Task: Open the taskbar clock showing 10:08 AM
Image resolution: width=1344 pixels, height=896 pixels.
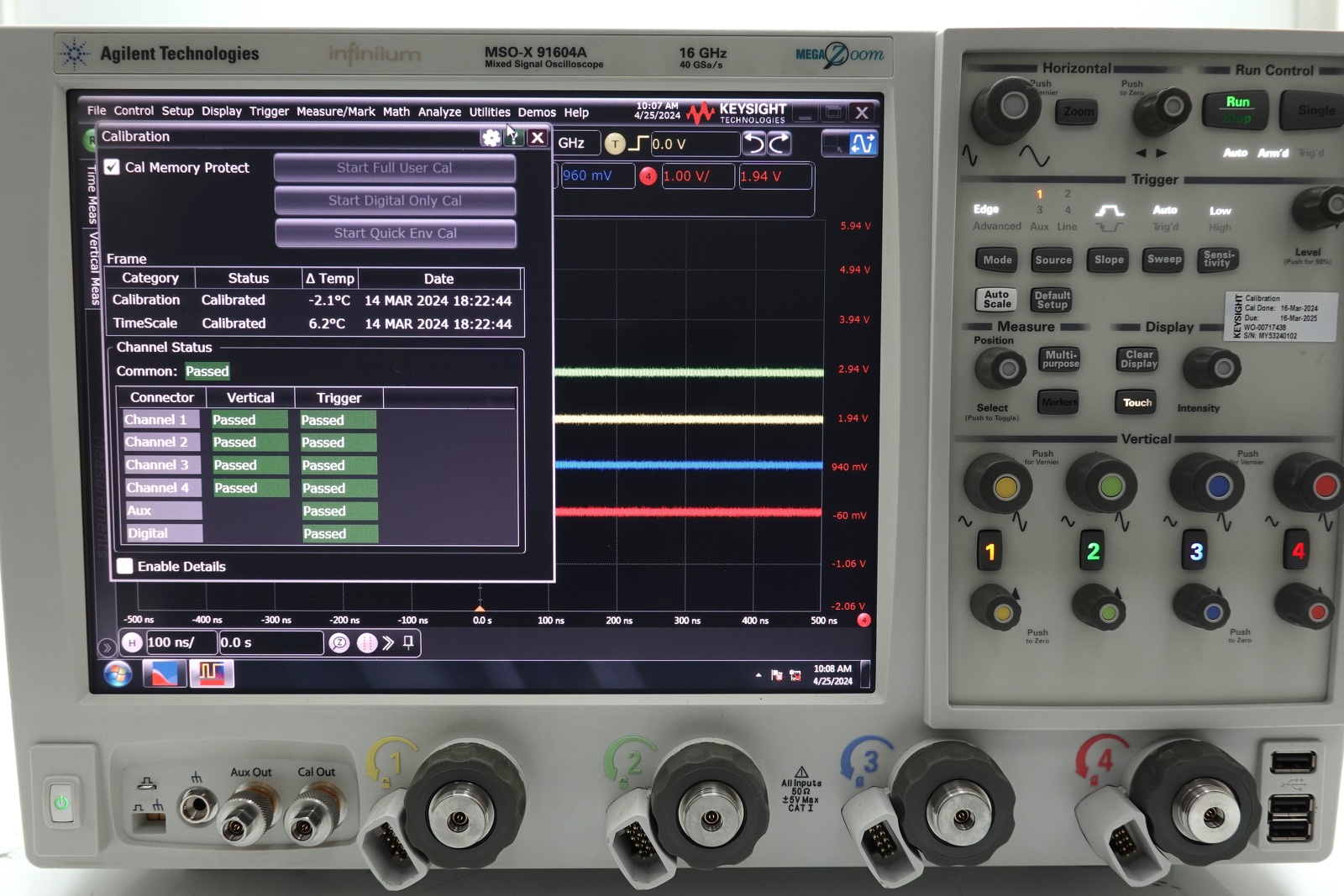Action: coord(832,675)
